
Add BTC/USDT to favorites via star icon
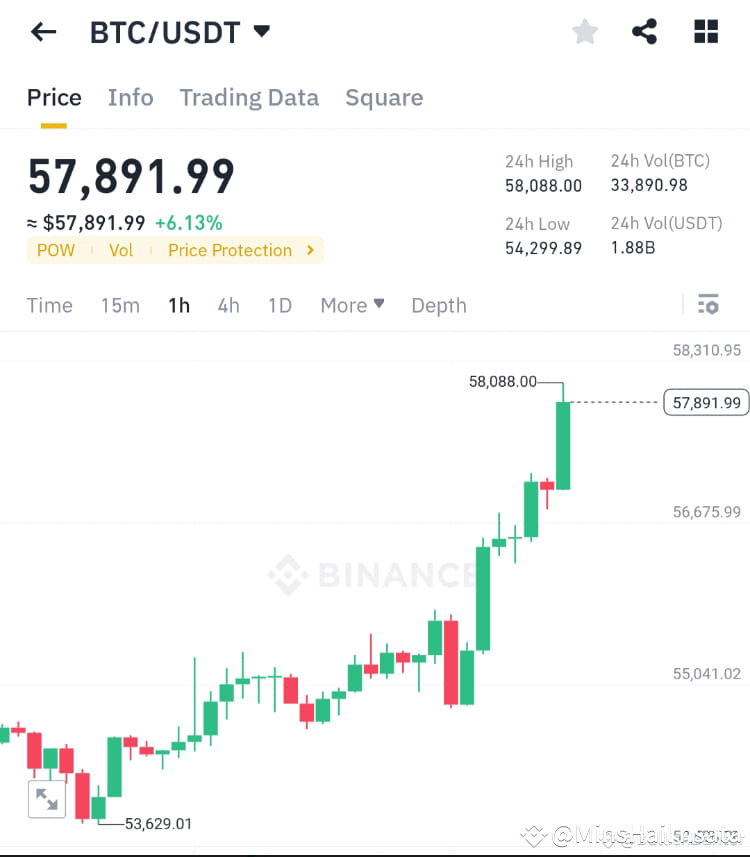click(584, 31)
